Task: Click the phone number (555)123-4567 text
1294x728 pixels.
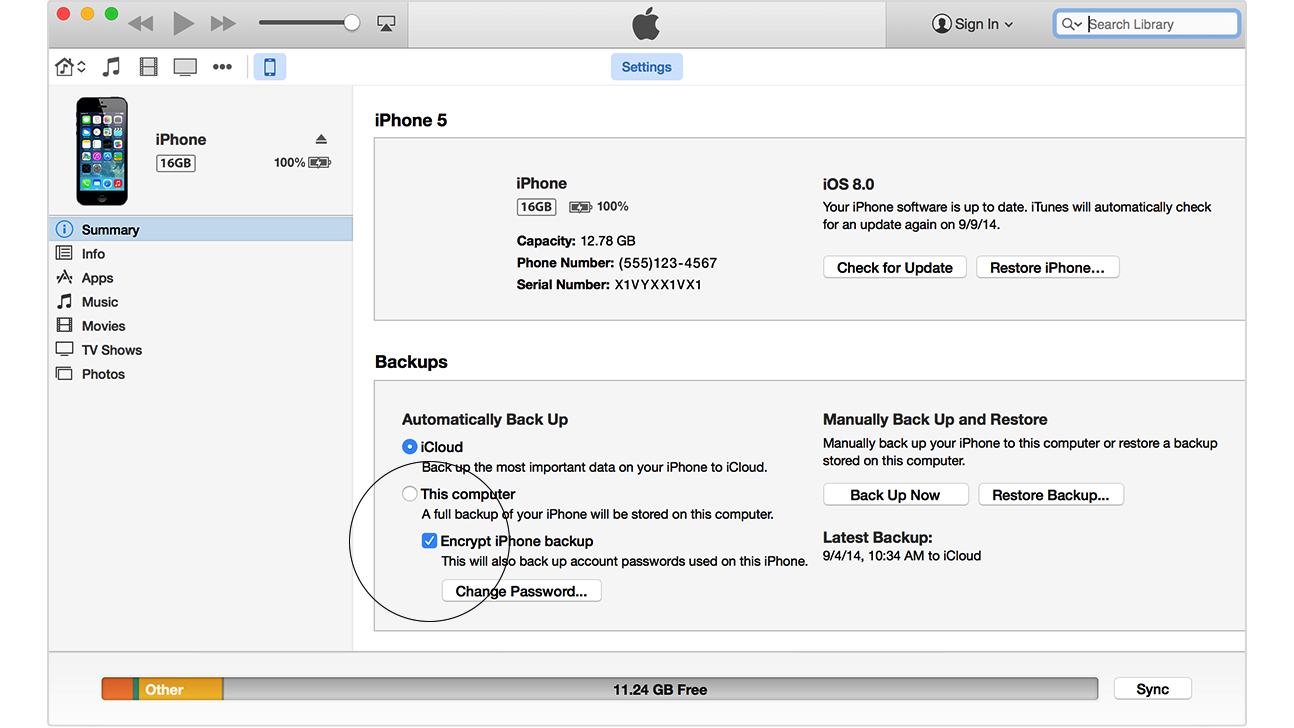Action: point(668,263)
